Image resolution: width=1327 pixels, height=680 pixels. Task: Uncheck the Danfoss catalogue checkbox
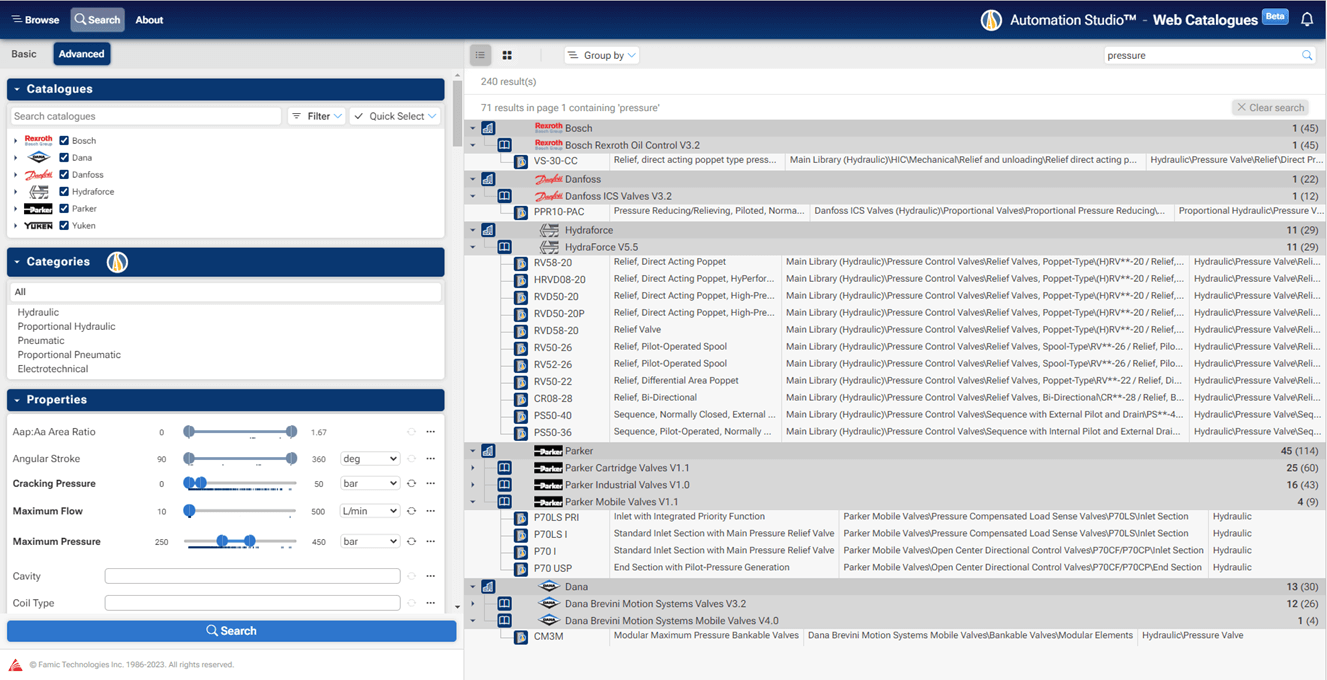tap(64, 175)
